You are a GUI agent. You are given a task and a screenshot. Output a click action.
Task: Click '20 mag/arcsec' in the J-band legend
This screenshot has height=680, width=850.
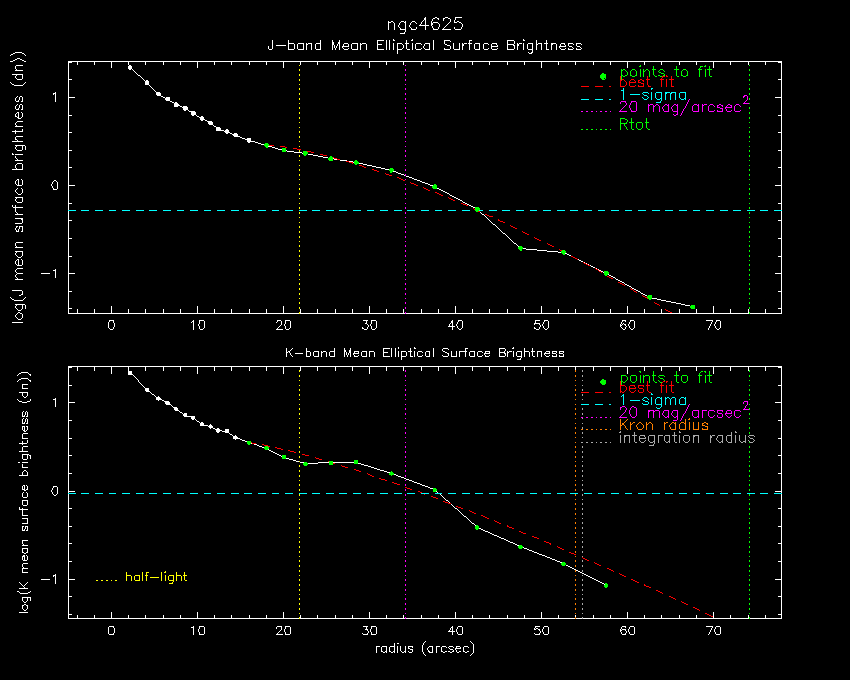tap(680, 107)
